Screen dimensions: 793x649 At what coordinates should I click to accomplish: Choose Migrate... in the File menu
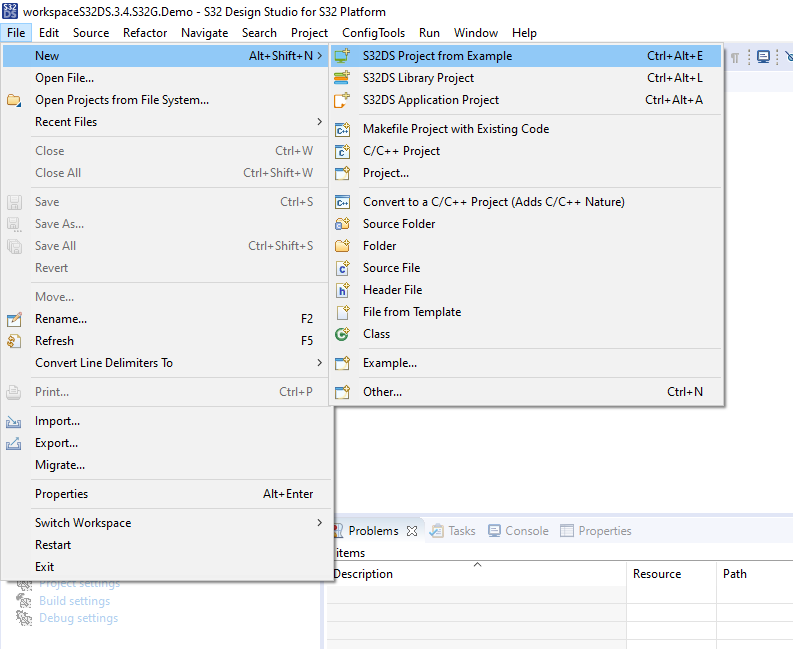(166, 465)
